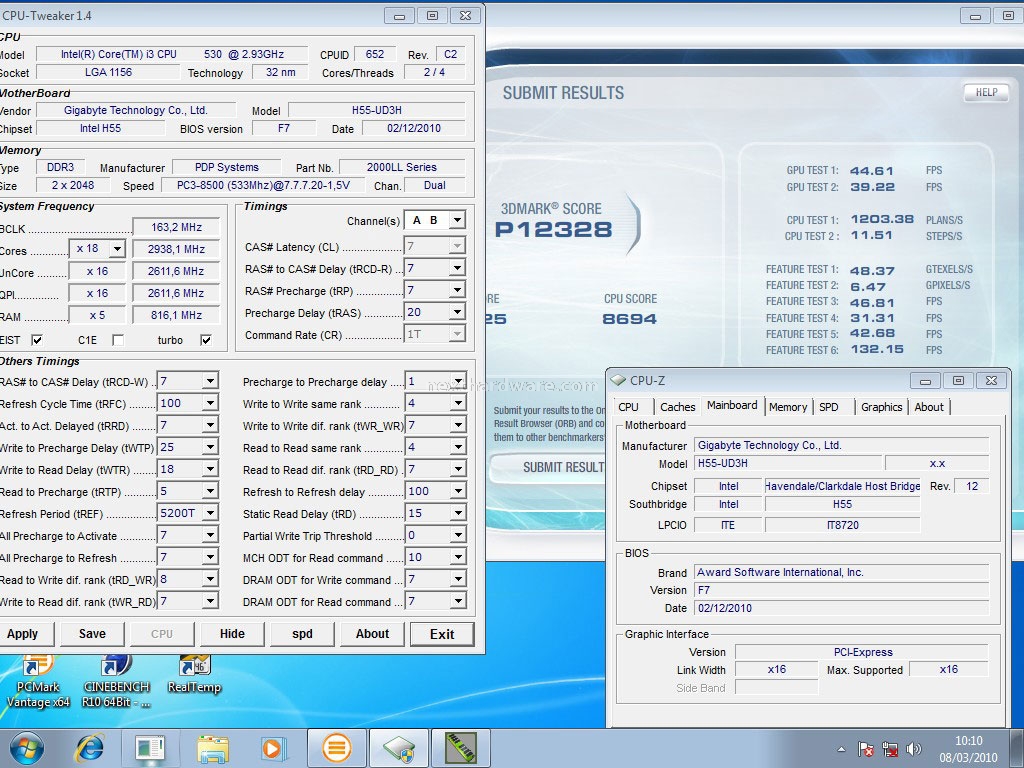Click the CPU-Z window title icon
Image resolution: width=1024 pixels, height=768 pixels.
[617, 380]
